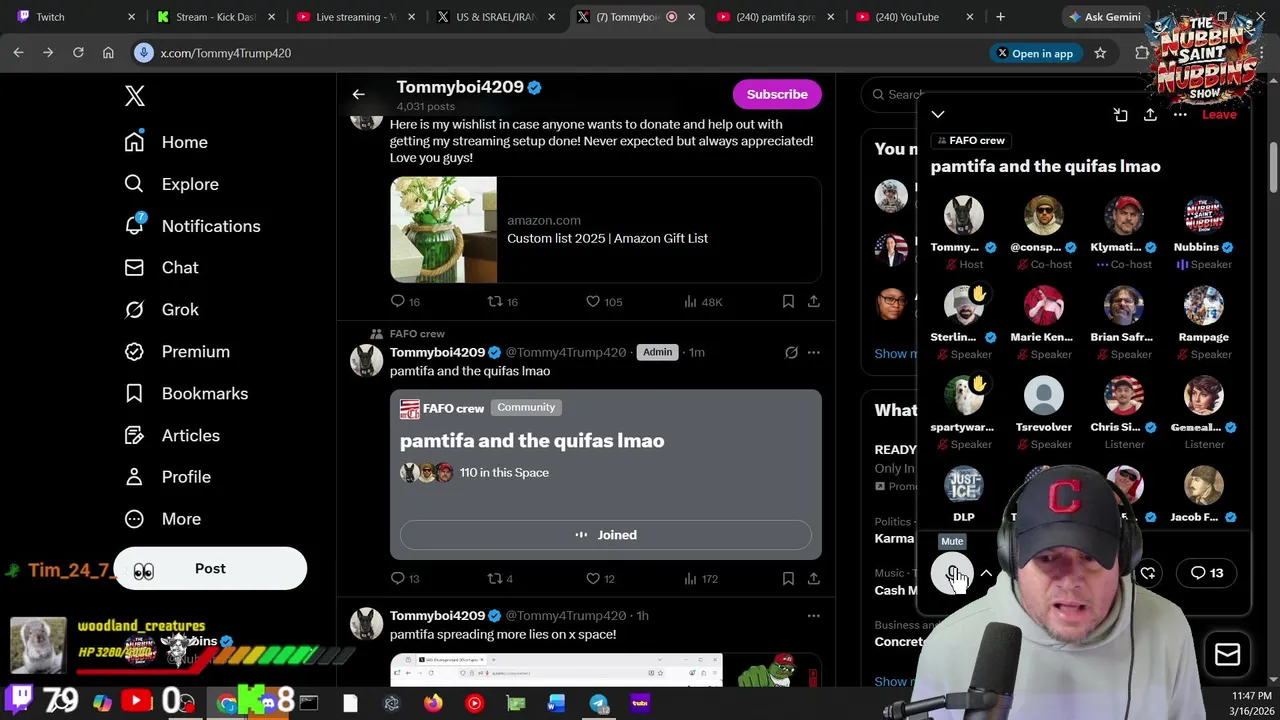Click the Post button
The height and width of the screenshot is (720, 1280).
tap(210, 568)
